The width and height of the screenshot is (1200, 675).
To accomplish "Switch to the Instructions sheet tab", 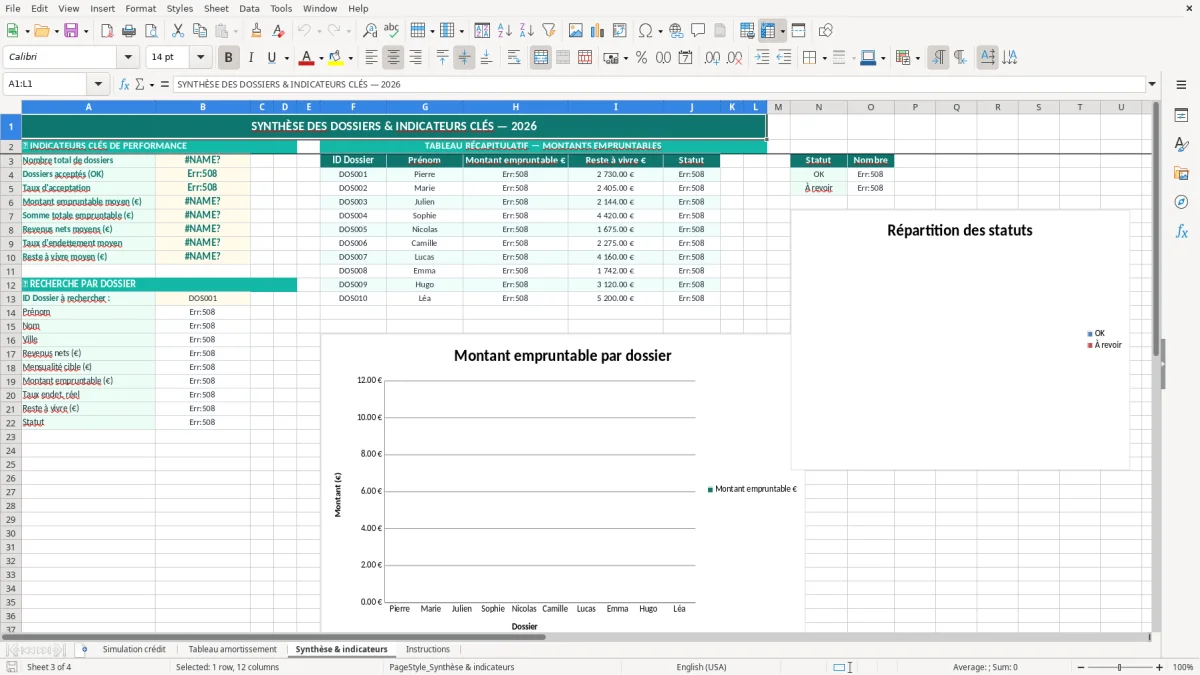I will (x=428, y=650).
